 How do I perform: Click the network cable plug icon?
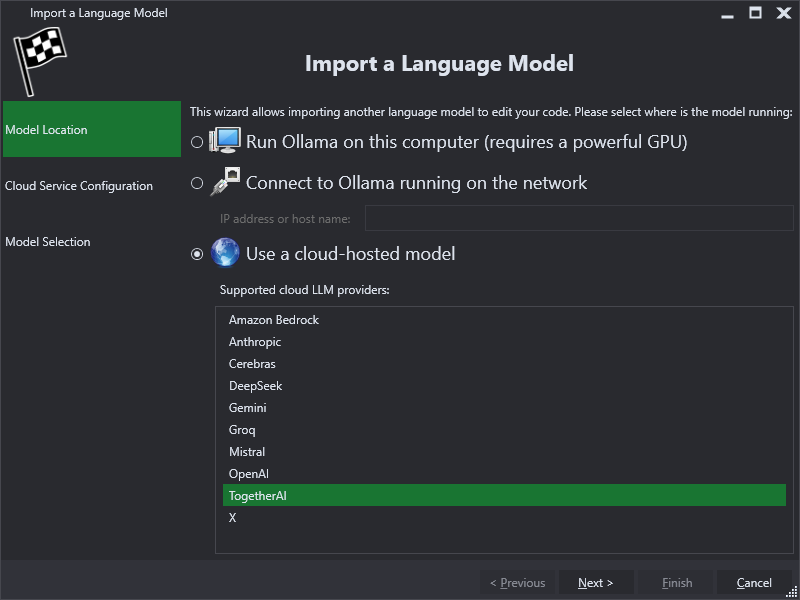click(x=224, y=182)
